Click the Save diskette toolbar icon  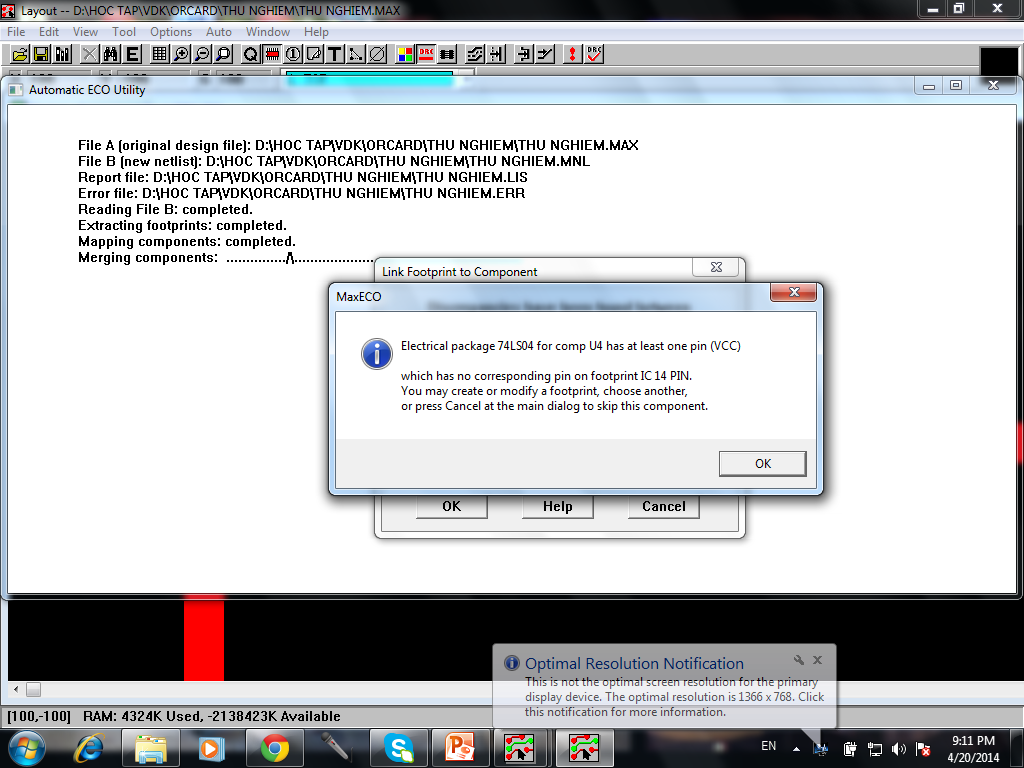(x=41, y=54)
